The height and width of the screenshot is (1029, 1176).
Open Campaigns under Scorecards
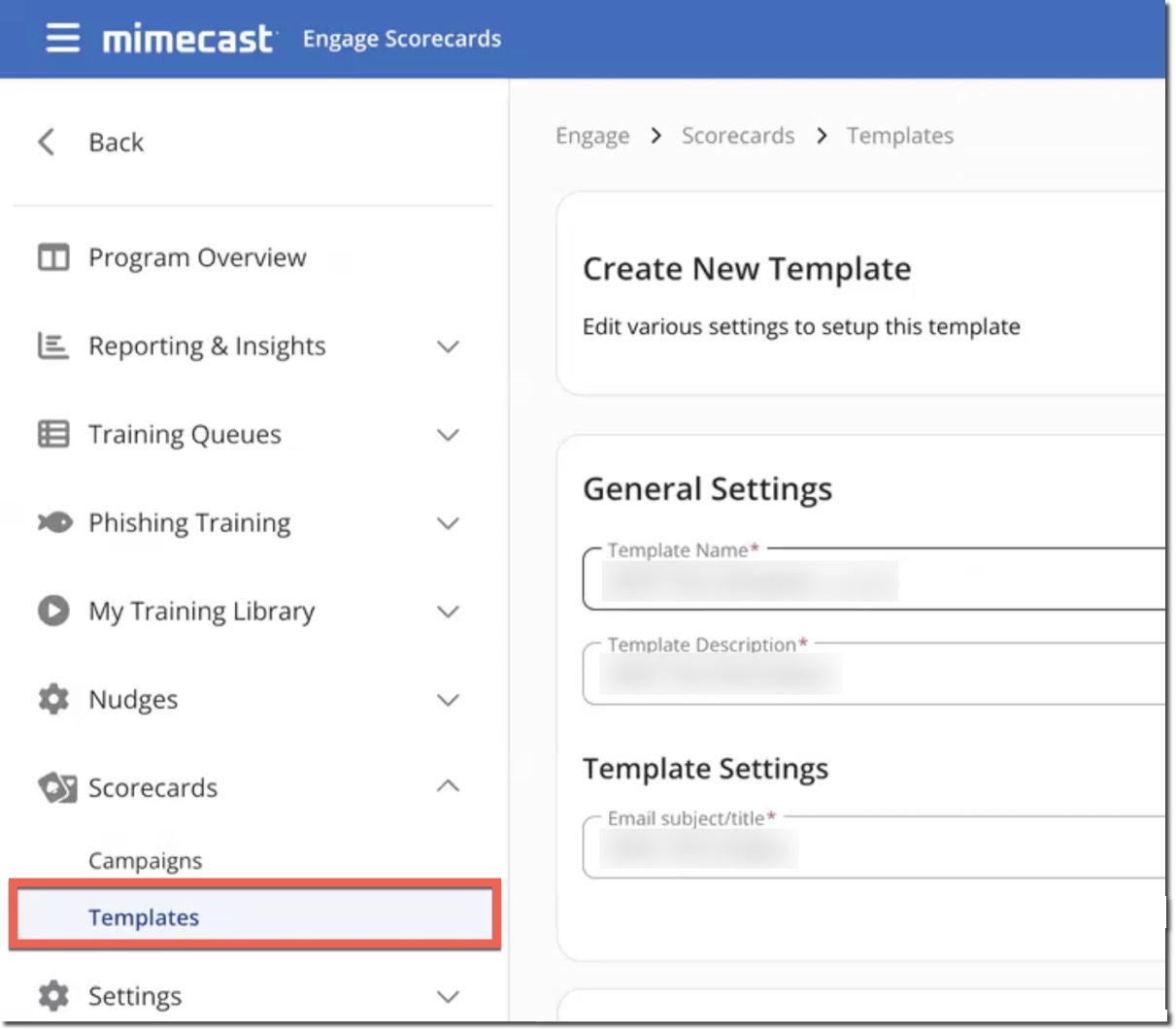pos(144,860)
